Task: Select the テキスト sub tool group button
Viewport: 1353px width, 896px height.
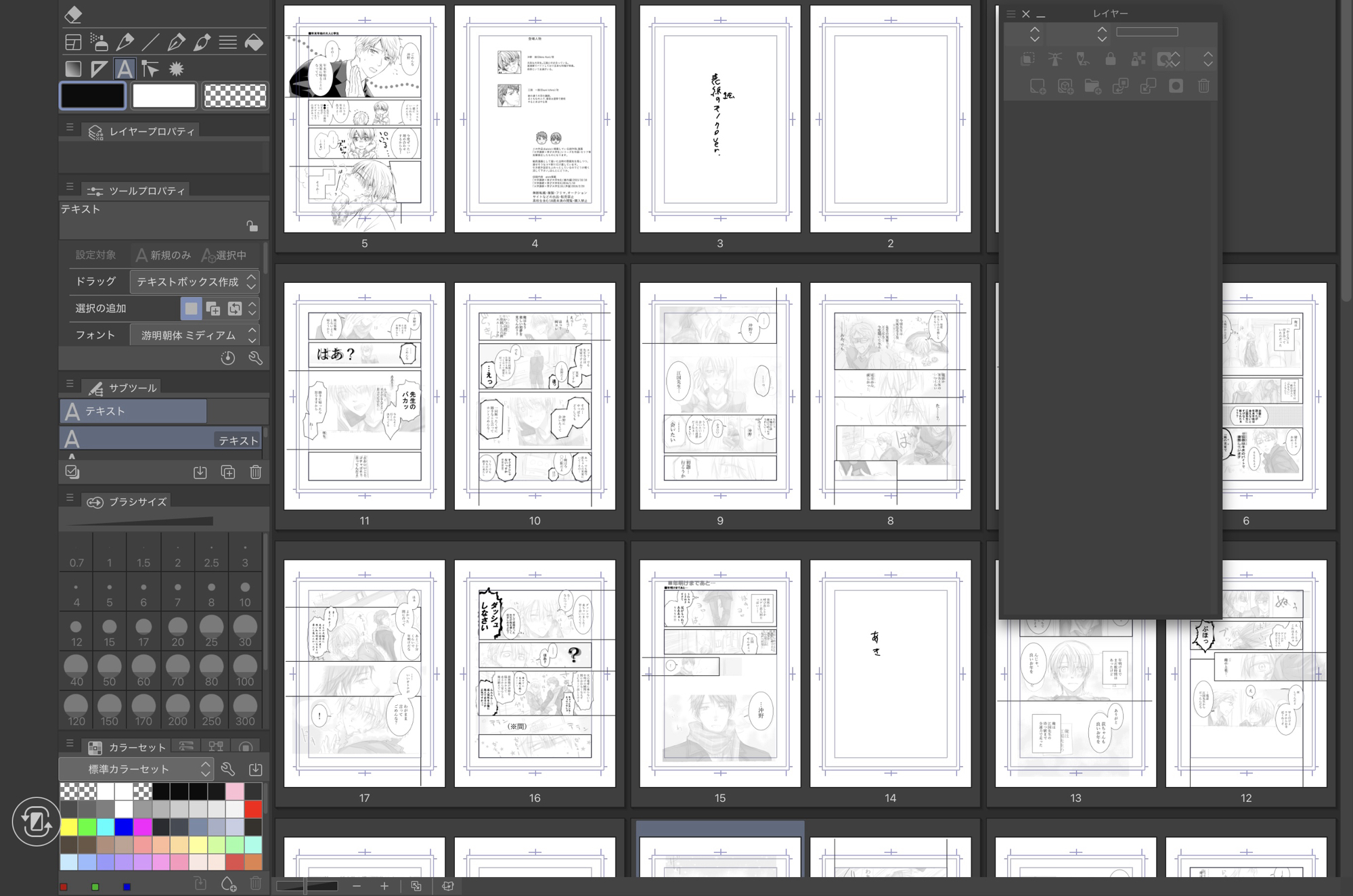Action: click(133, 411)
